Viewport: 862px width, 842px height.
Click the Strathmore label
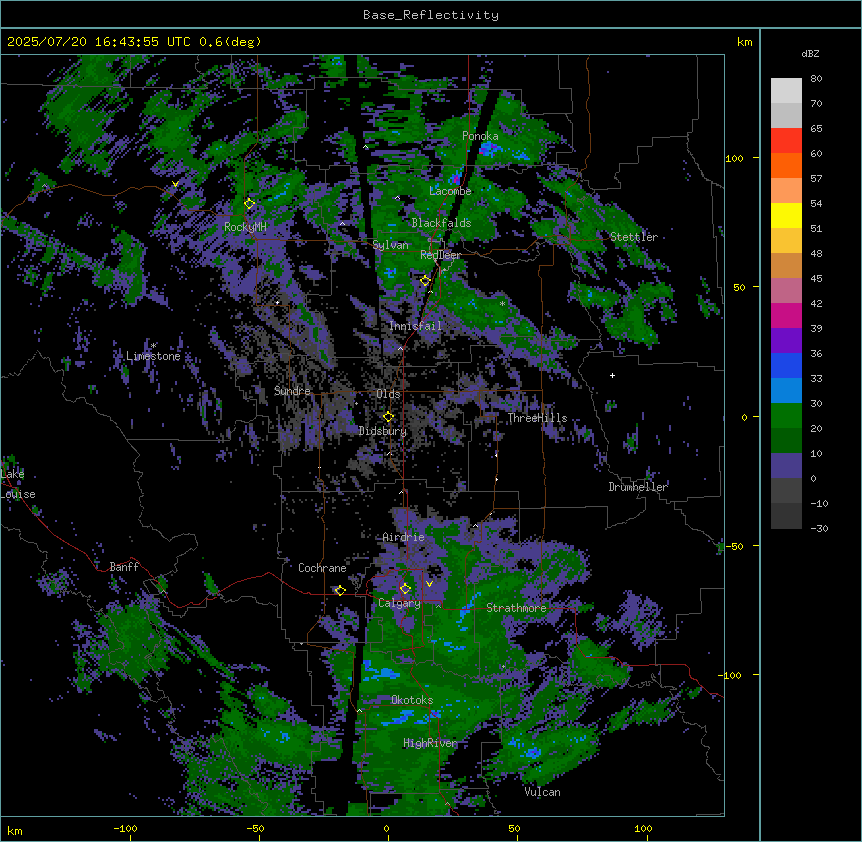[516, 608]
